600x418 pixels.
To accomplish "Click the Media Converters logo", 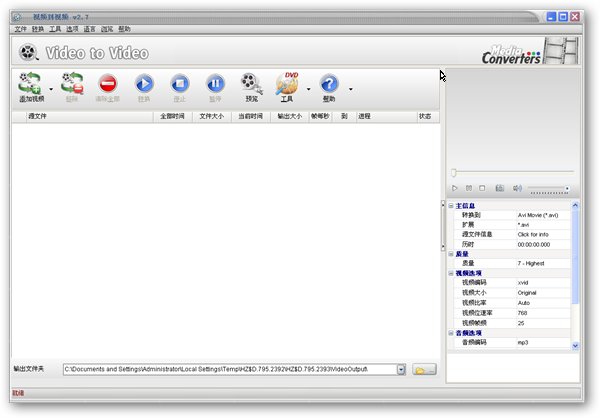I will click(x=511, y=55).
